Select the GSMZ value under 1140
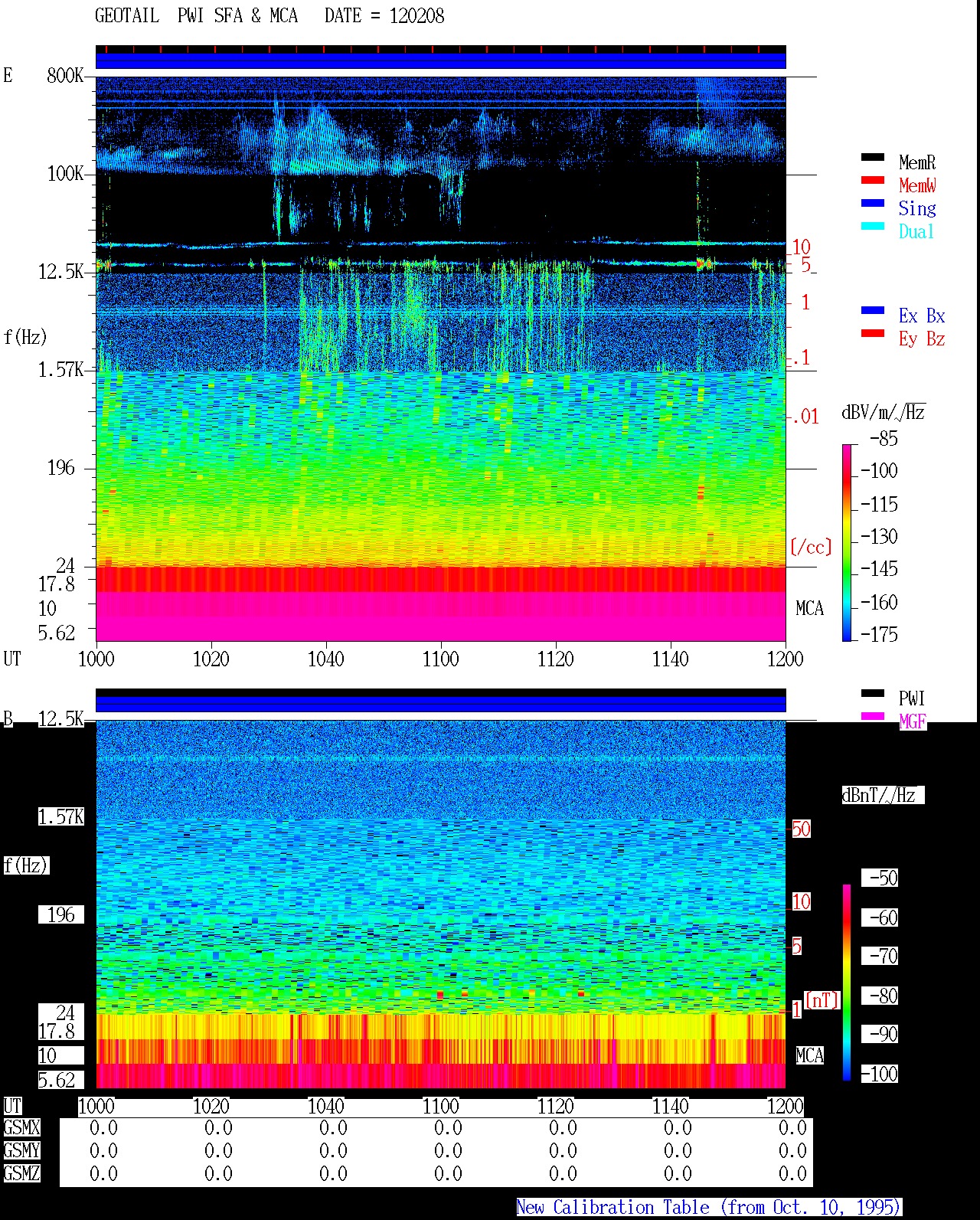Image resolution: width=980 pixels, height=1220 pixels. coord(678,1174)
